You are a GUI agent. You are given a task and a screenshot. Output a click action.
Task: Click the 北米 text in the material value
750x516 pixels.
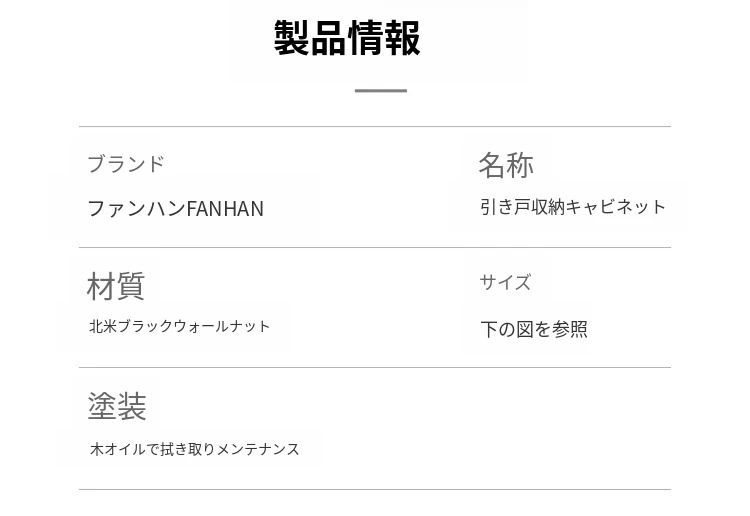[103, 327]
